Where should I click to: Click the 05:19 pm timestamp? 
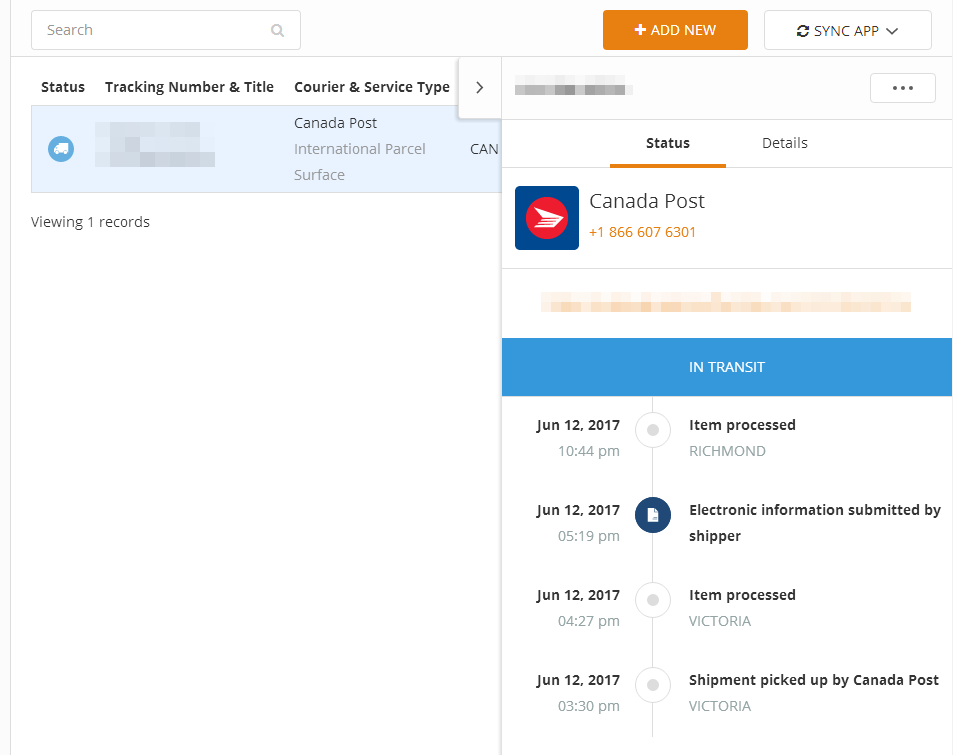pos(588,536)
